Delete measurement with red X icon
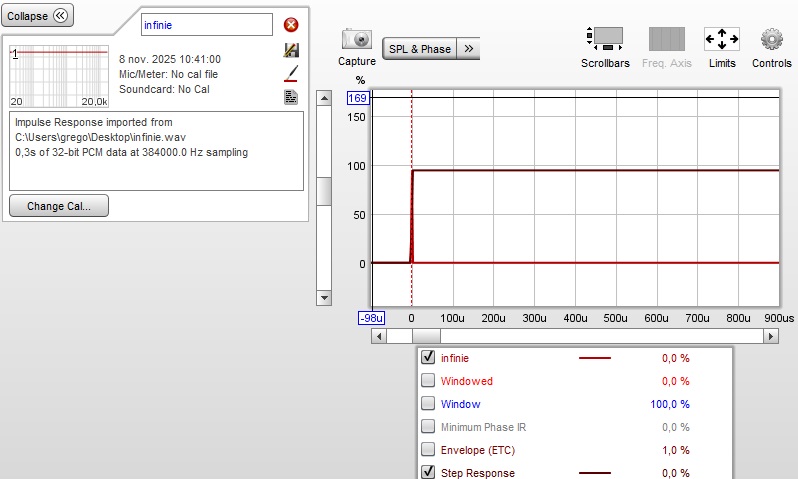The height and width of the screenshot is (479, 798). (291, 24)
